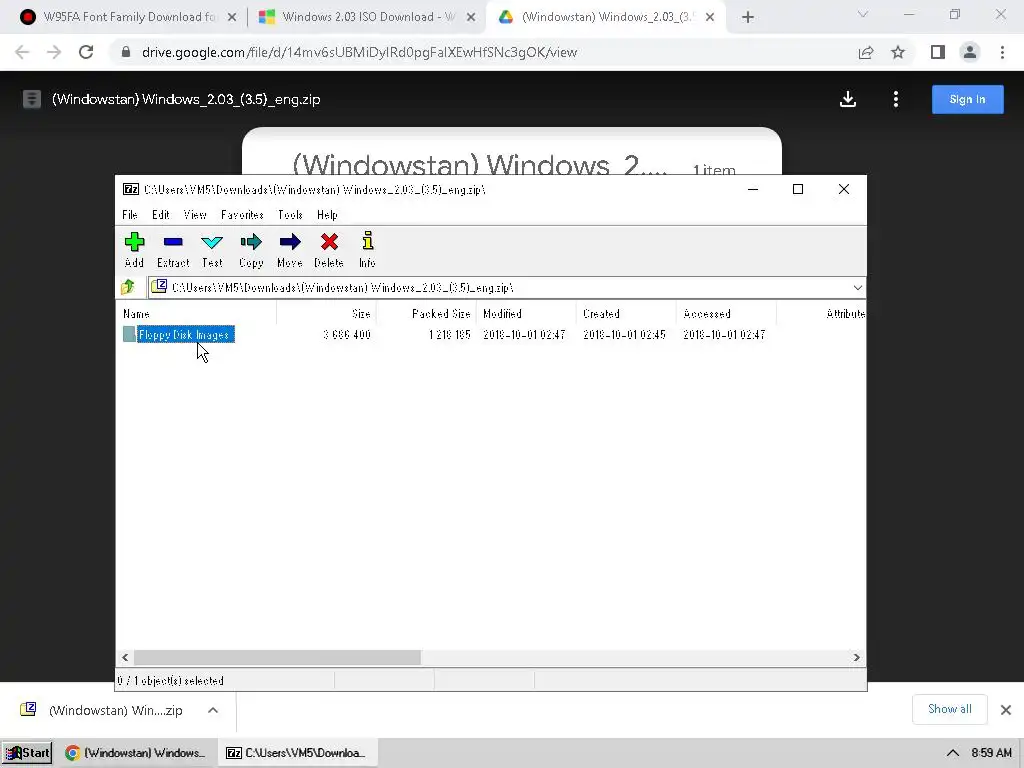Click horizontal scrollbar left arrow
The image size is (1024, 768).
click(x=125, y=658)
